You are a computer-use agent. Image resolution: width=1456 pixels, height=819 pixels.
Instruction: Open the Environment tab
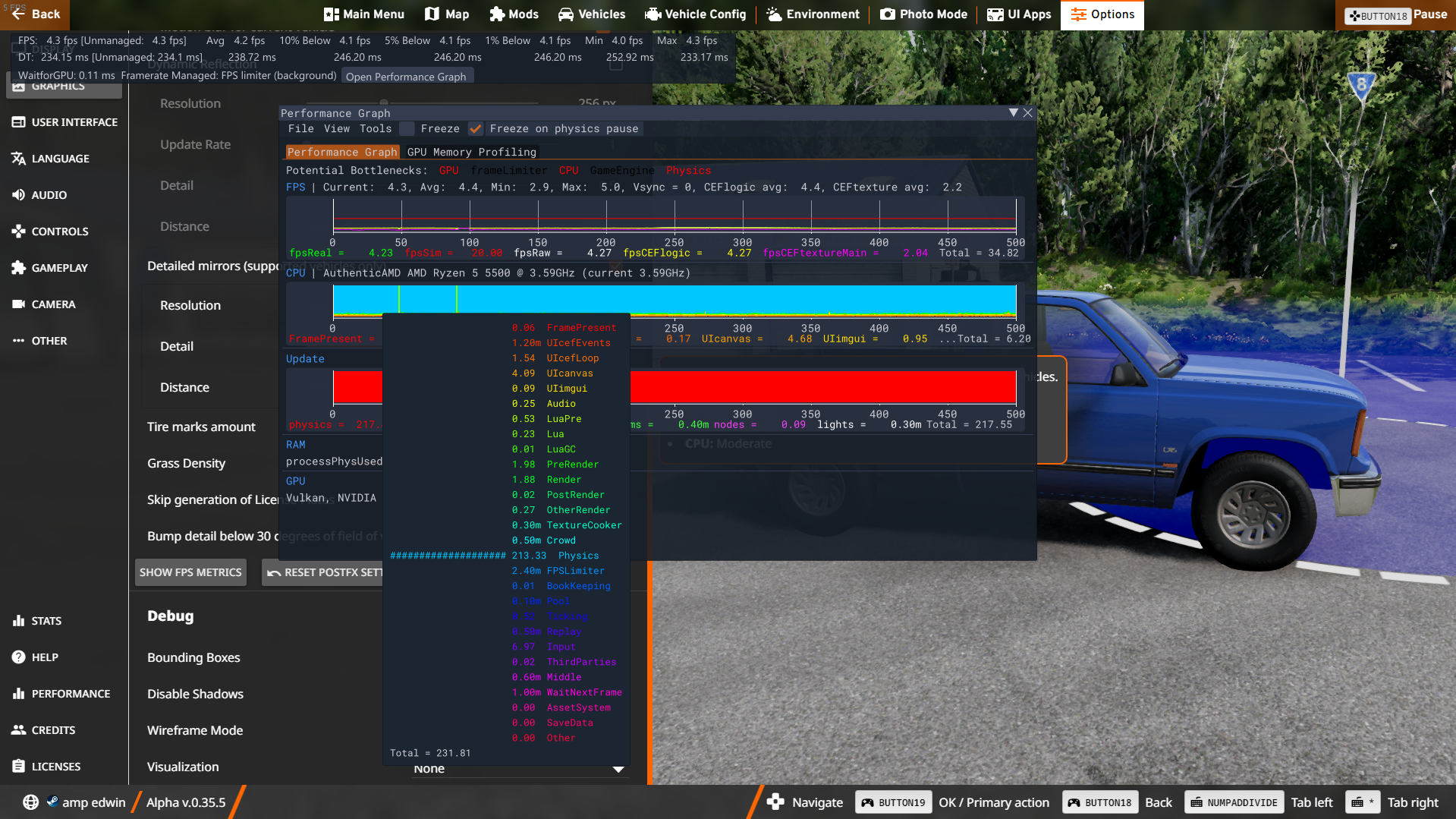click(x=813, y=14)
